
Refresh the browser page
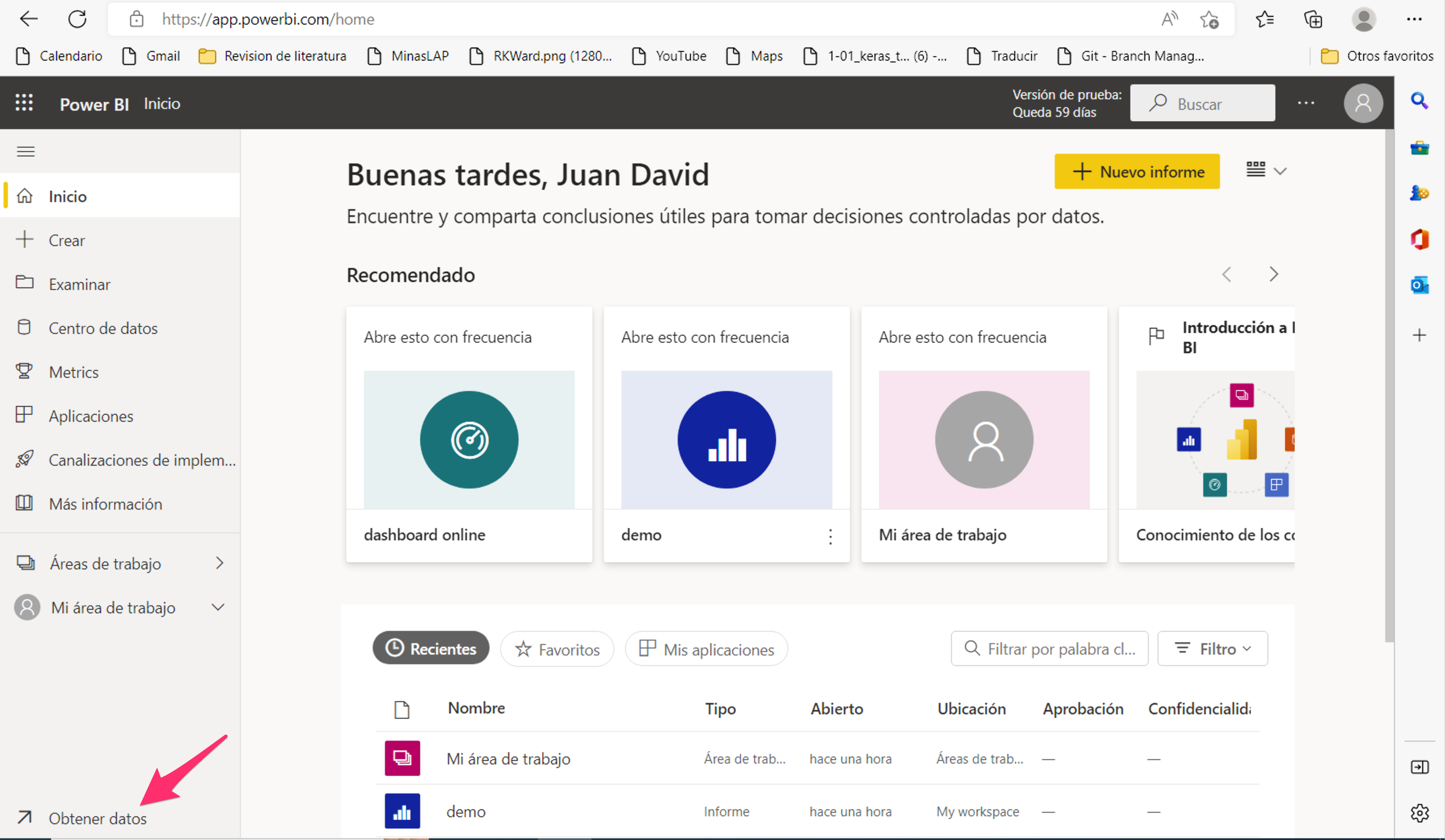coord(77,19)
